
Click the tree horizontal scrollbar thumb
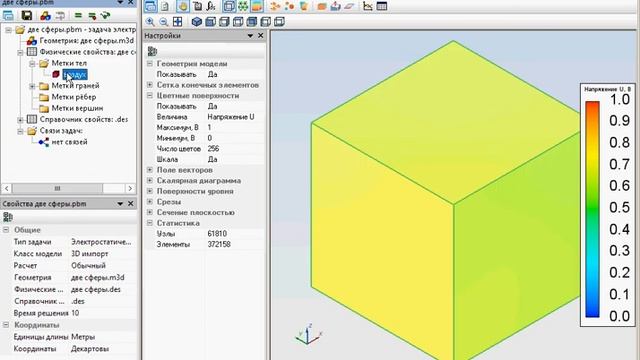(x=57, y=188)
